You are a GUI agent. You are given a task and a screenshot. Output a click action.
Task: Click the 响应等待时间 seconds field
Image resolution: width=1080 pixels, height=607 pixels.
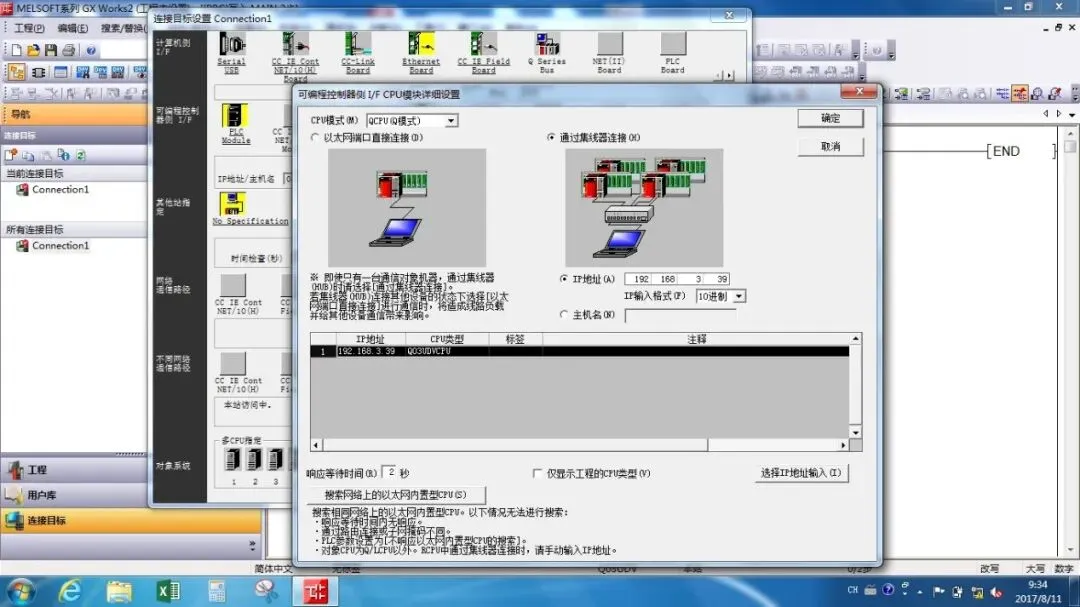click(390, 473)
